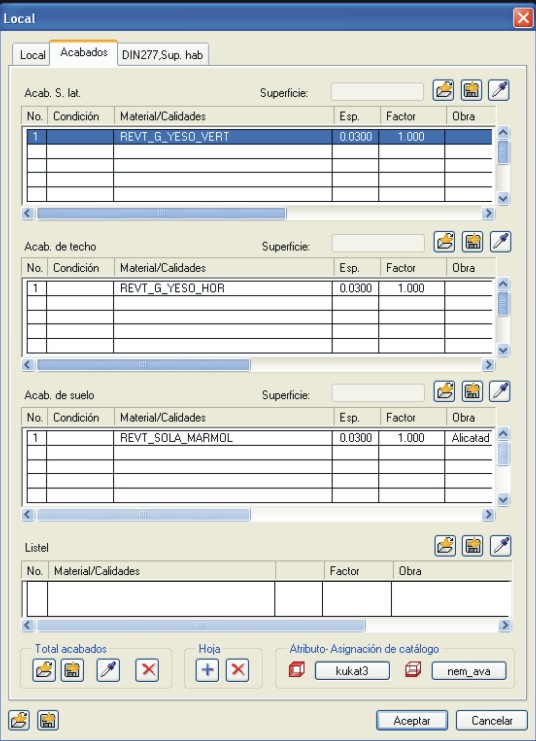Save Acab. de suelo finishes as favorite
The image size is (536, 741).
click(x=472, y=391)
